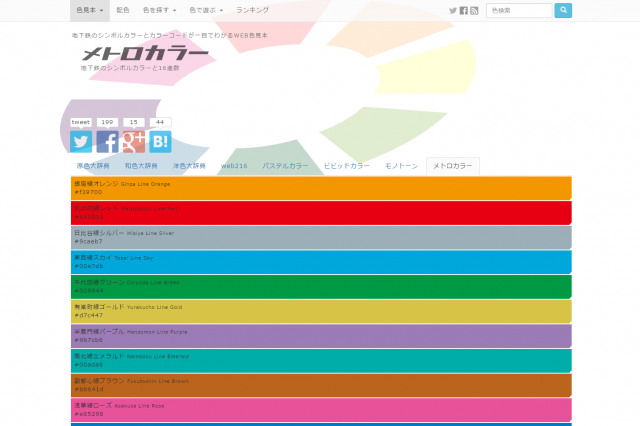Open the small Twitter icon in navbar
Screen dimensions: 640x426
(x=453, y=10)
